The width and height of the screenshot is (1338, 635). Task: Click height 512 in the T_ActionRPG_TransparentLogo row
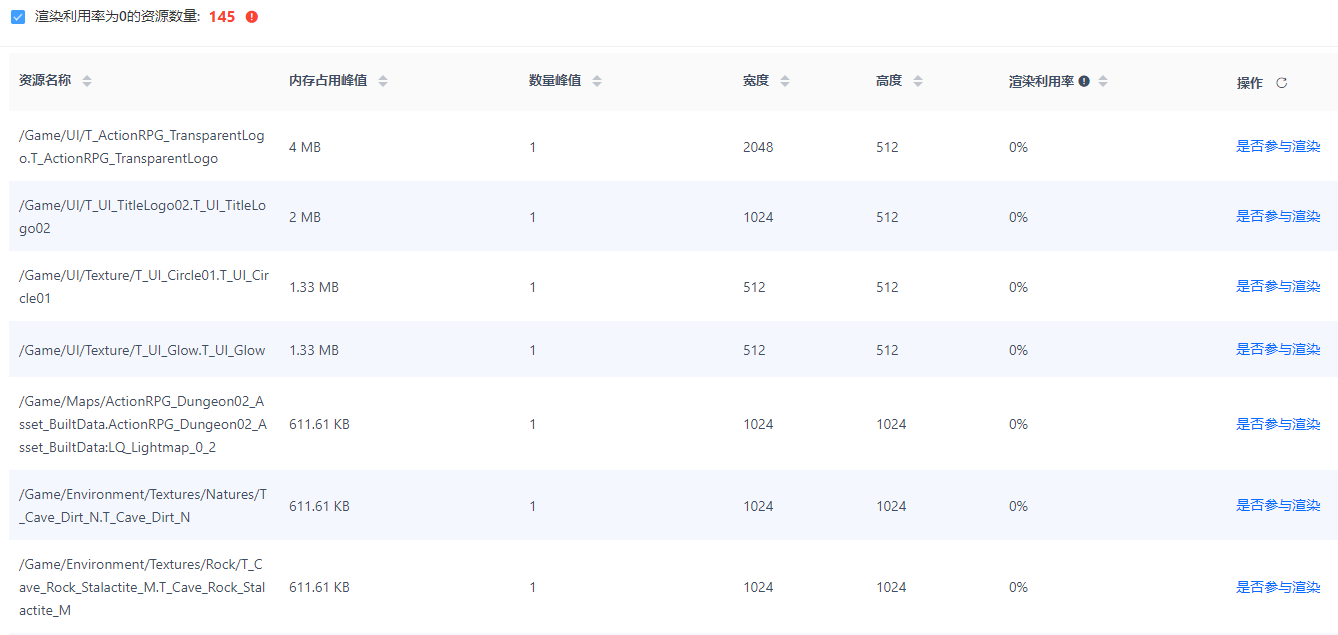point(887,147)
